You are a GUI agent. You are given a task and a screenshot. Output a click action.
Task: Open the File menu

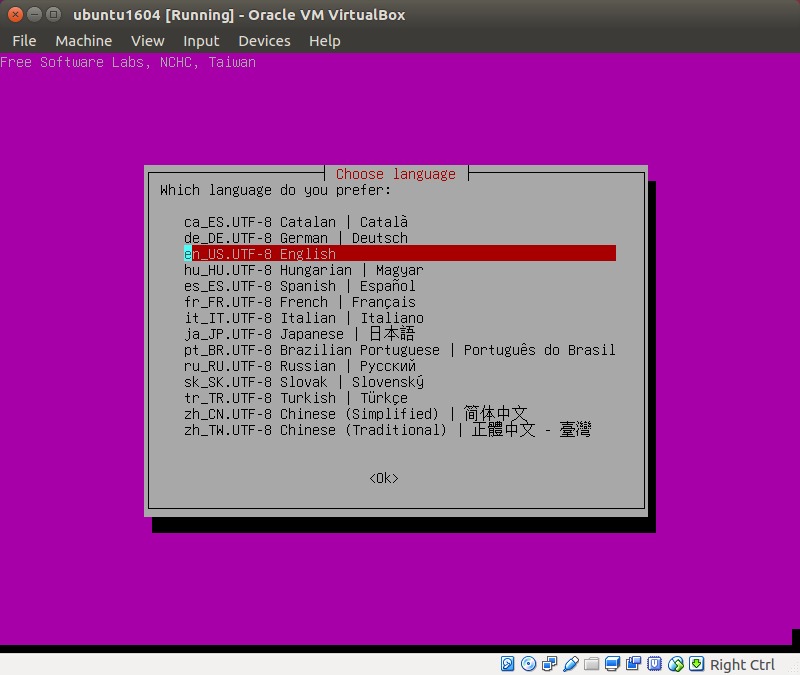point(24,41)
